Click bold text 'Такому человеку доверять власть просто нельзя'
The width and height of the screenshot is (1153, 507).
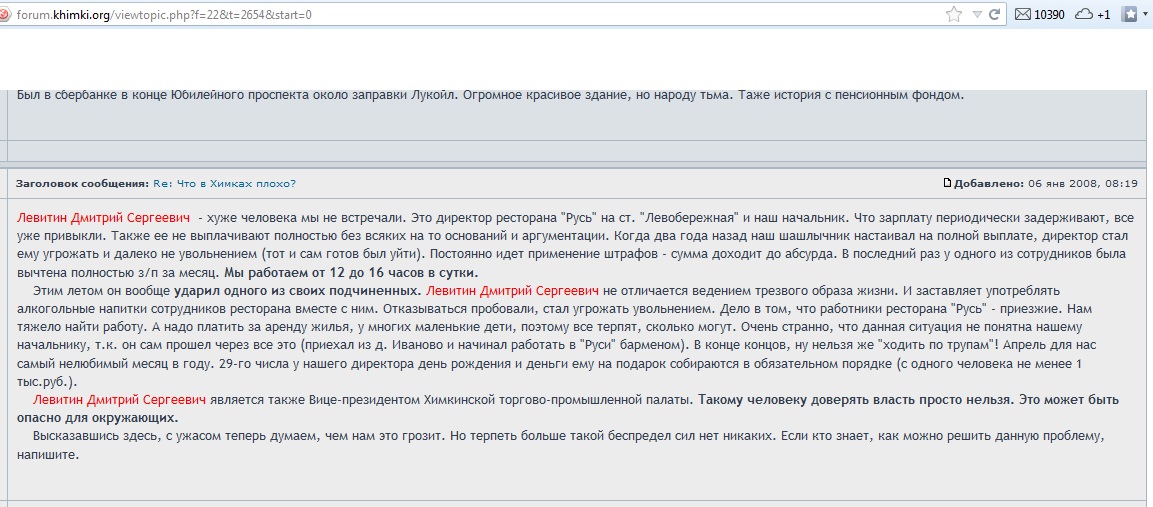pos(870,400)
